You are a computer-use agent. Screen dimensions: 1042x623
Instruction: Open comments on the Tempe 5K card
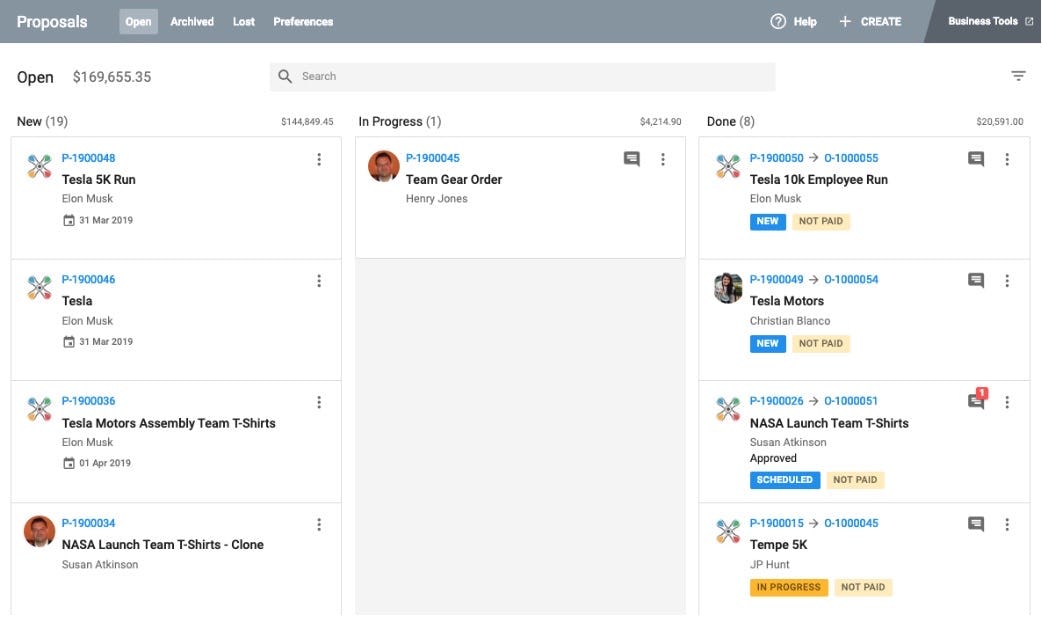[x=975, y=523]
